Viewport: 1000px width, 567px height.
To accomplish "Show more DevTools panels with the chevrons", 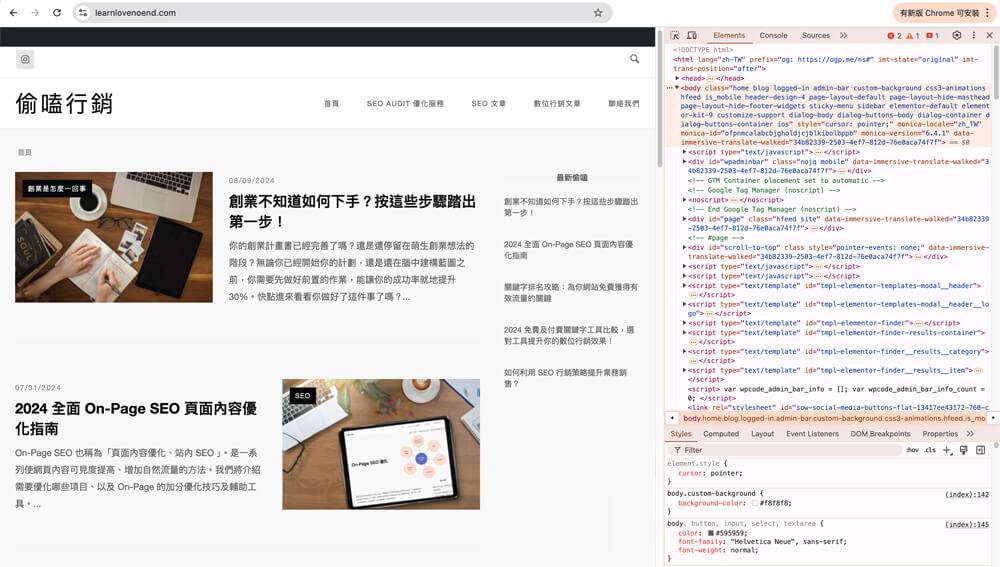I will pos(844,36).
